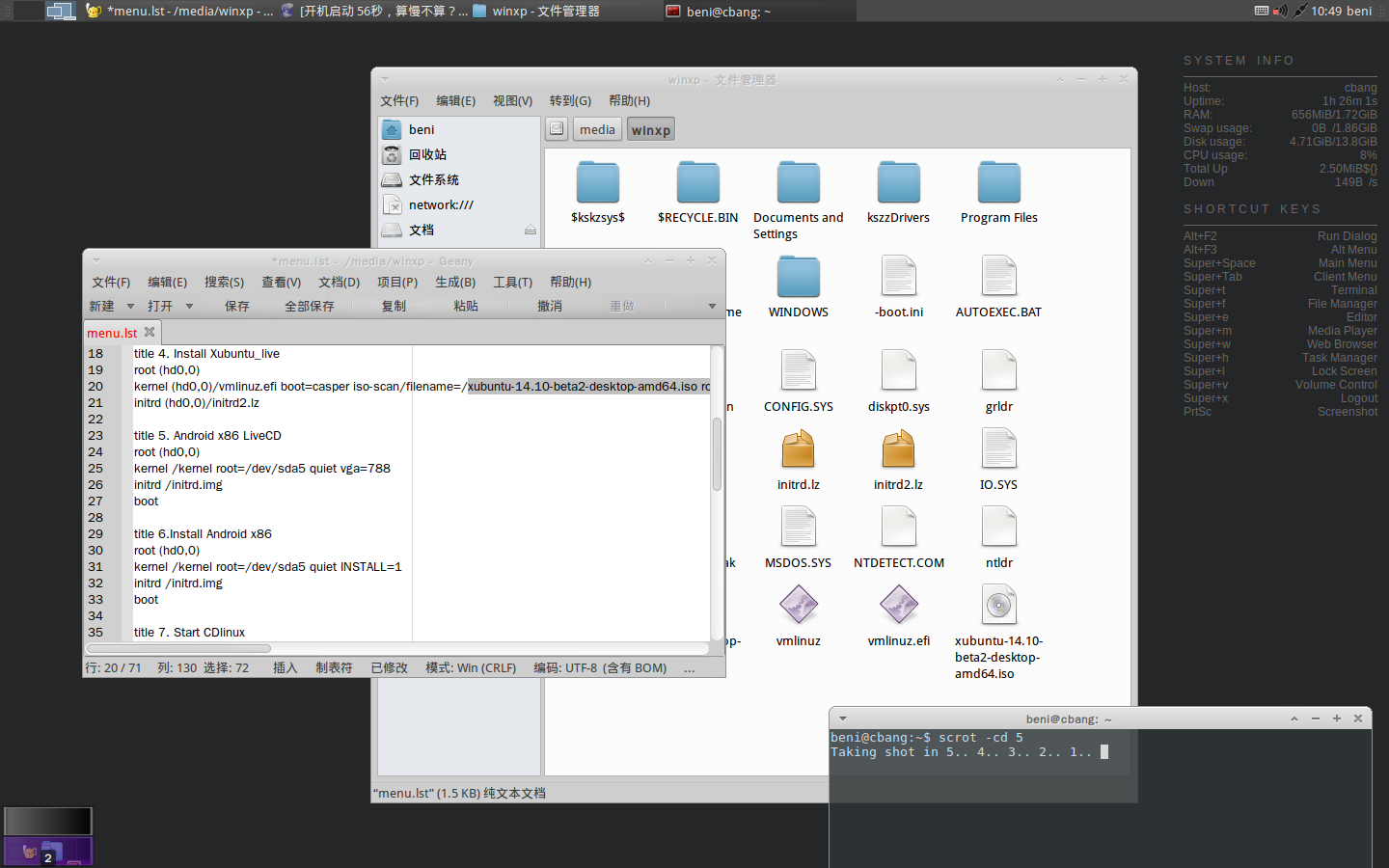Select the MSDOS.SYS file icon
The width and height of the screenshot is (1389, 868).
(799, 528)
